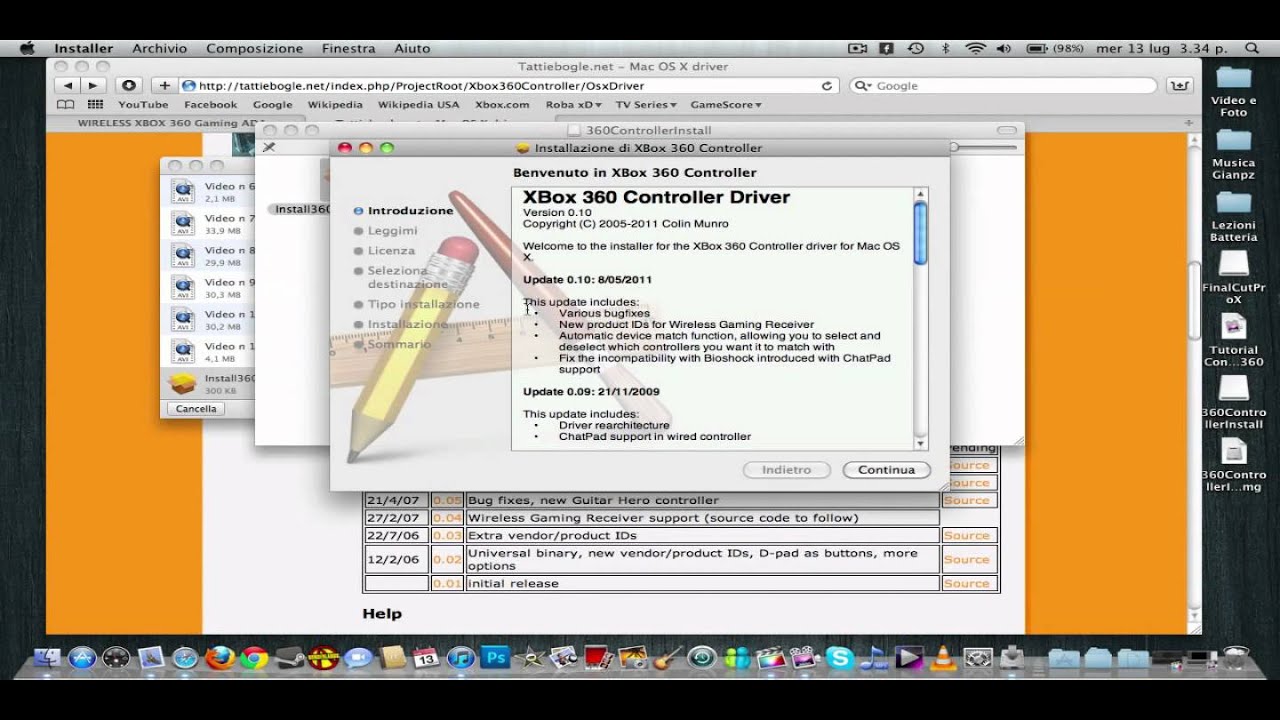Click the Google search field in Safari

pos(1003,86)
